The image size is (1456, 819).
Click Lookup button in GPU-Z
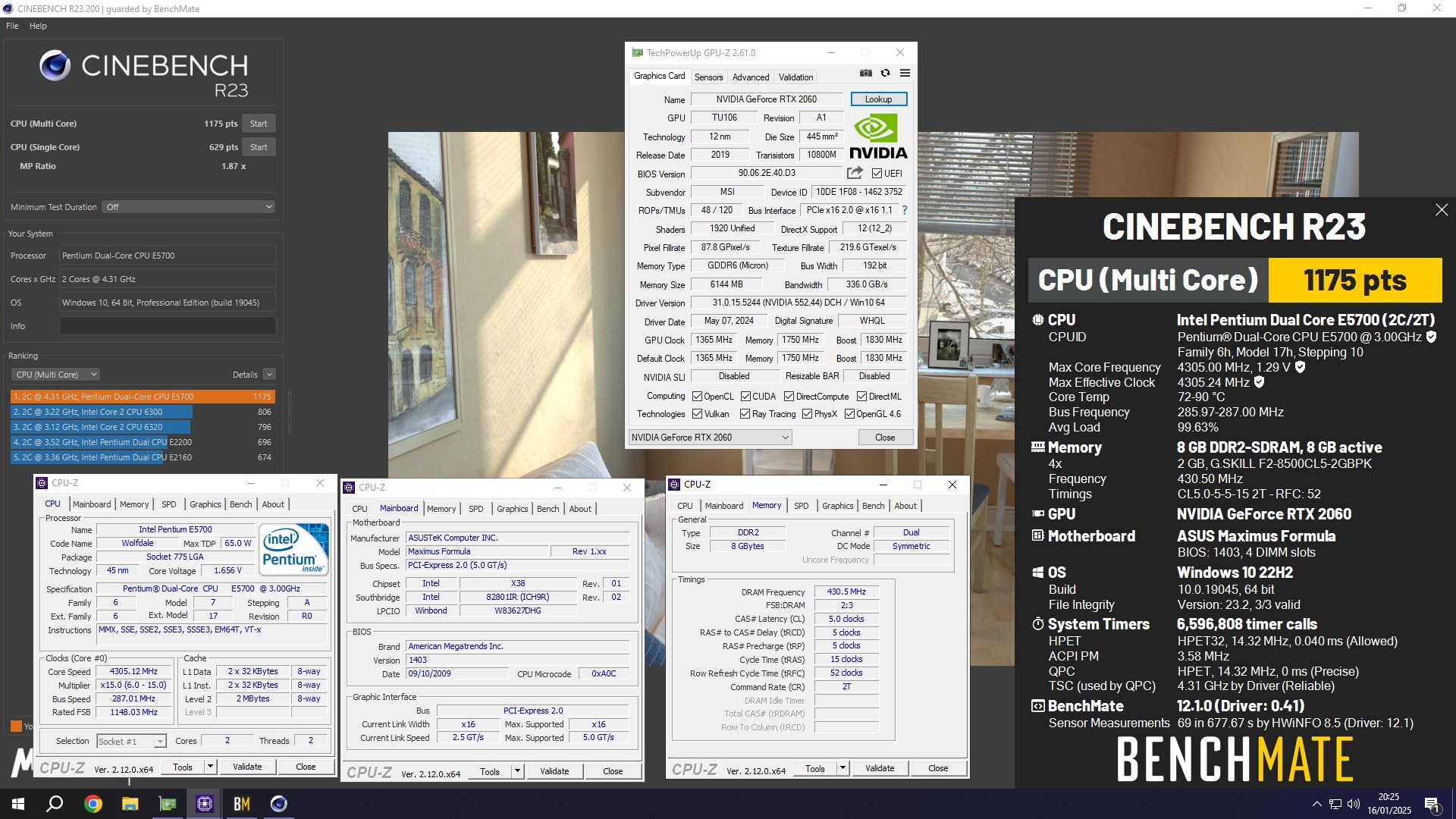tap(878, 99)
